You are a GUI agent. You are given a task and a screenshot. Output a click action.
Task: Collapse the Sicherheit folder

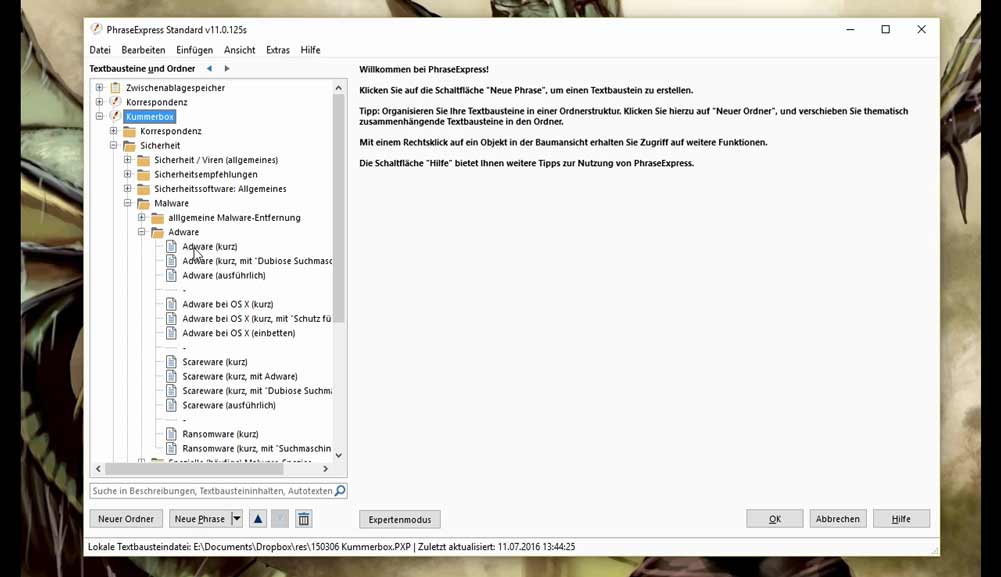click(114, 146)
